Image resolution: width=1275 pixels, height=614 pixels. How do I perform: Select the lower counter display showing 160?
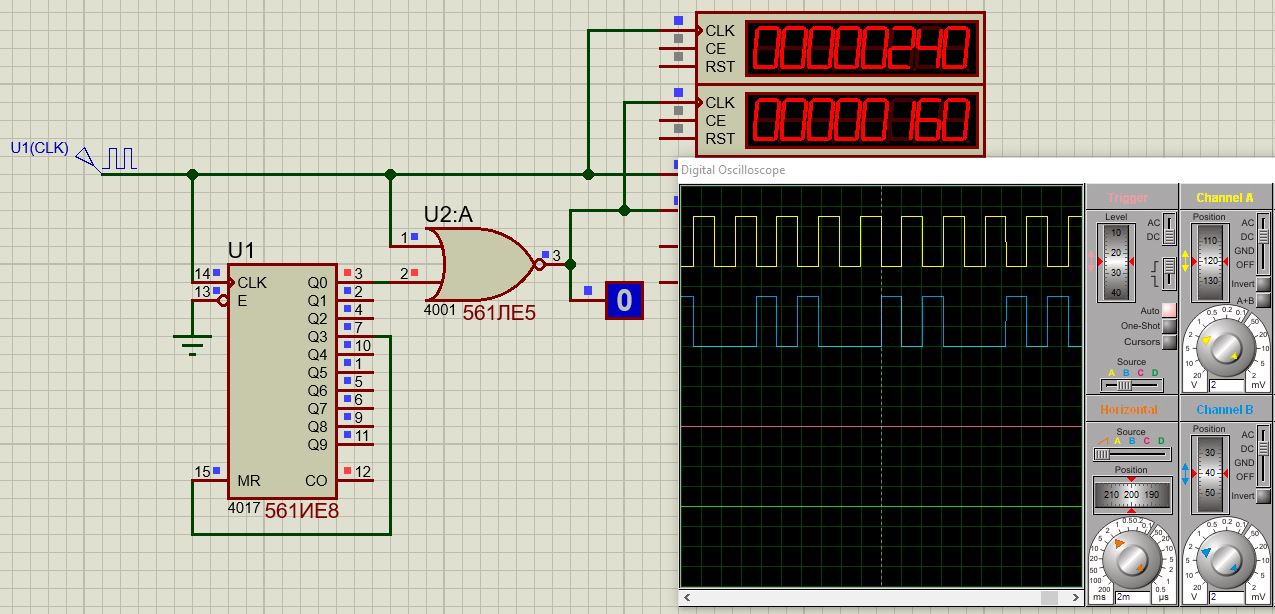[860, 120]
